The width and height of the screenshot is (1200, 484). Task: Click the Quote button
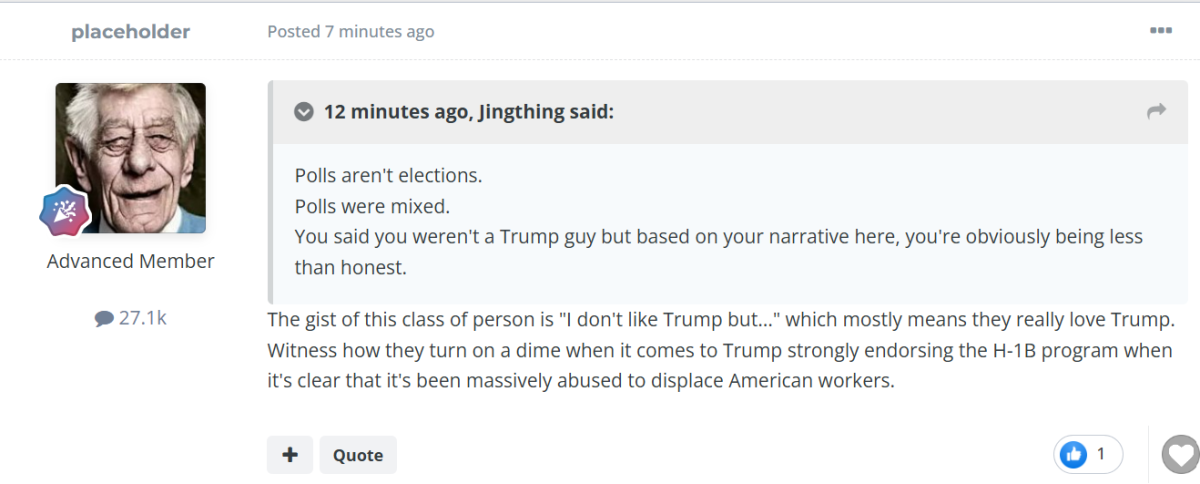click(358, 455)
